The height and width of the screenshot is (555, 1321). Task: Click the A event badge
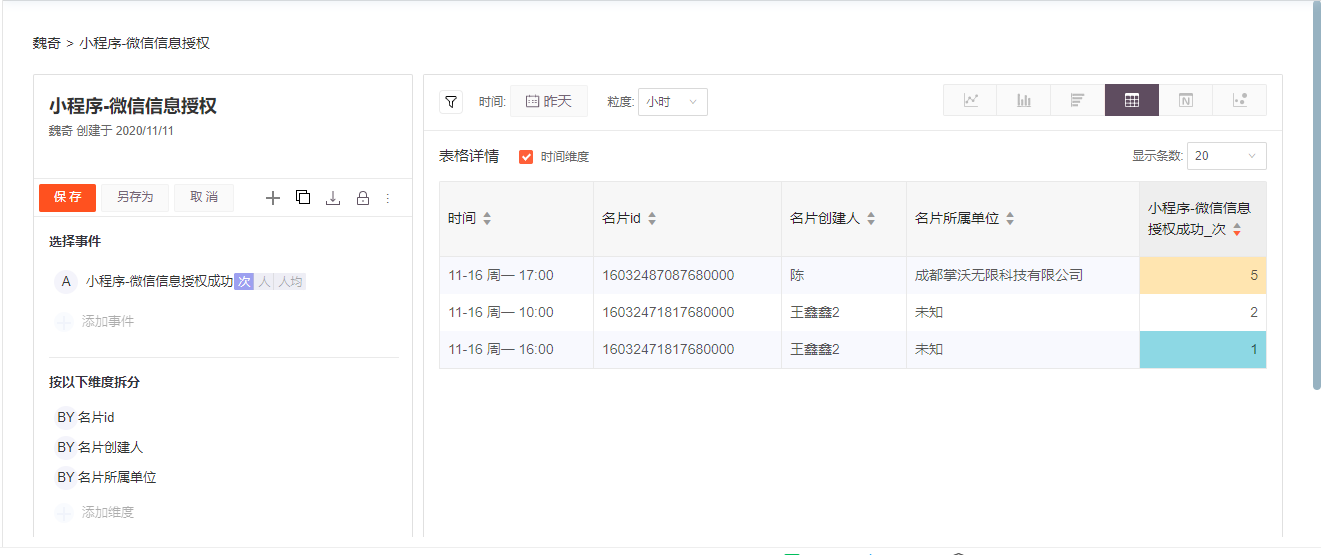point(66,282)
